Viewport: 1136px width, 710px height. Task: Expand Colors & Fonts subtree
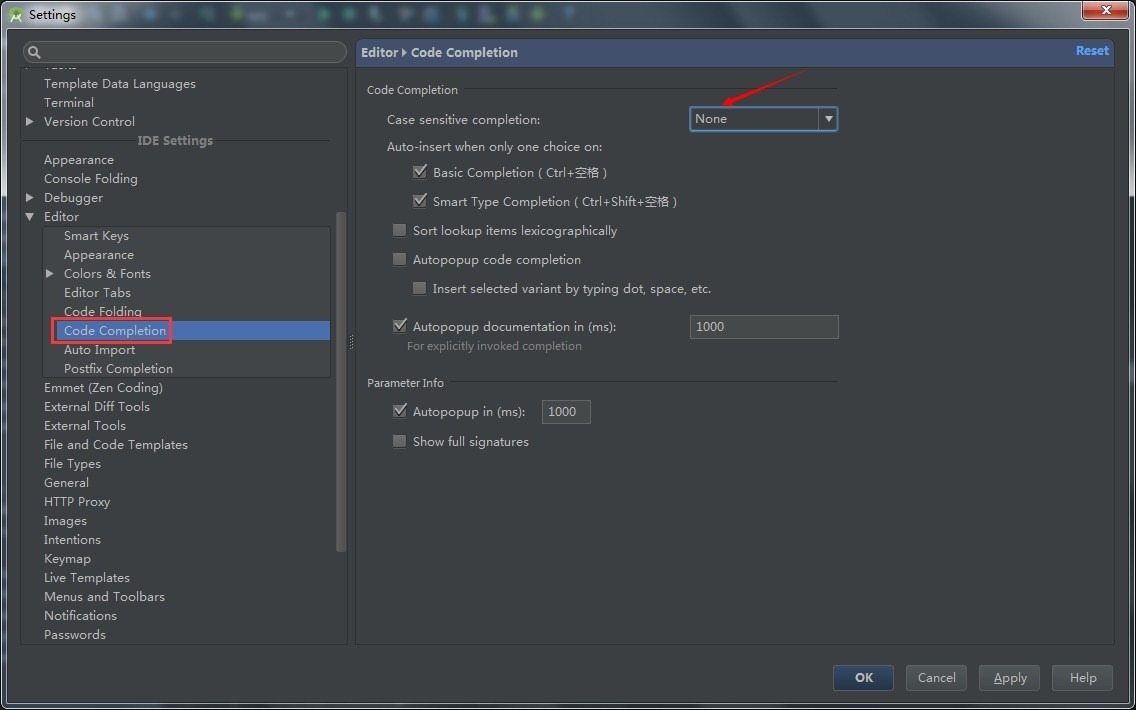(50, 274)
